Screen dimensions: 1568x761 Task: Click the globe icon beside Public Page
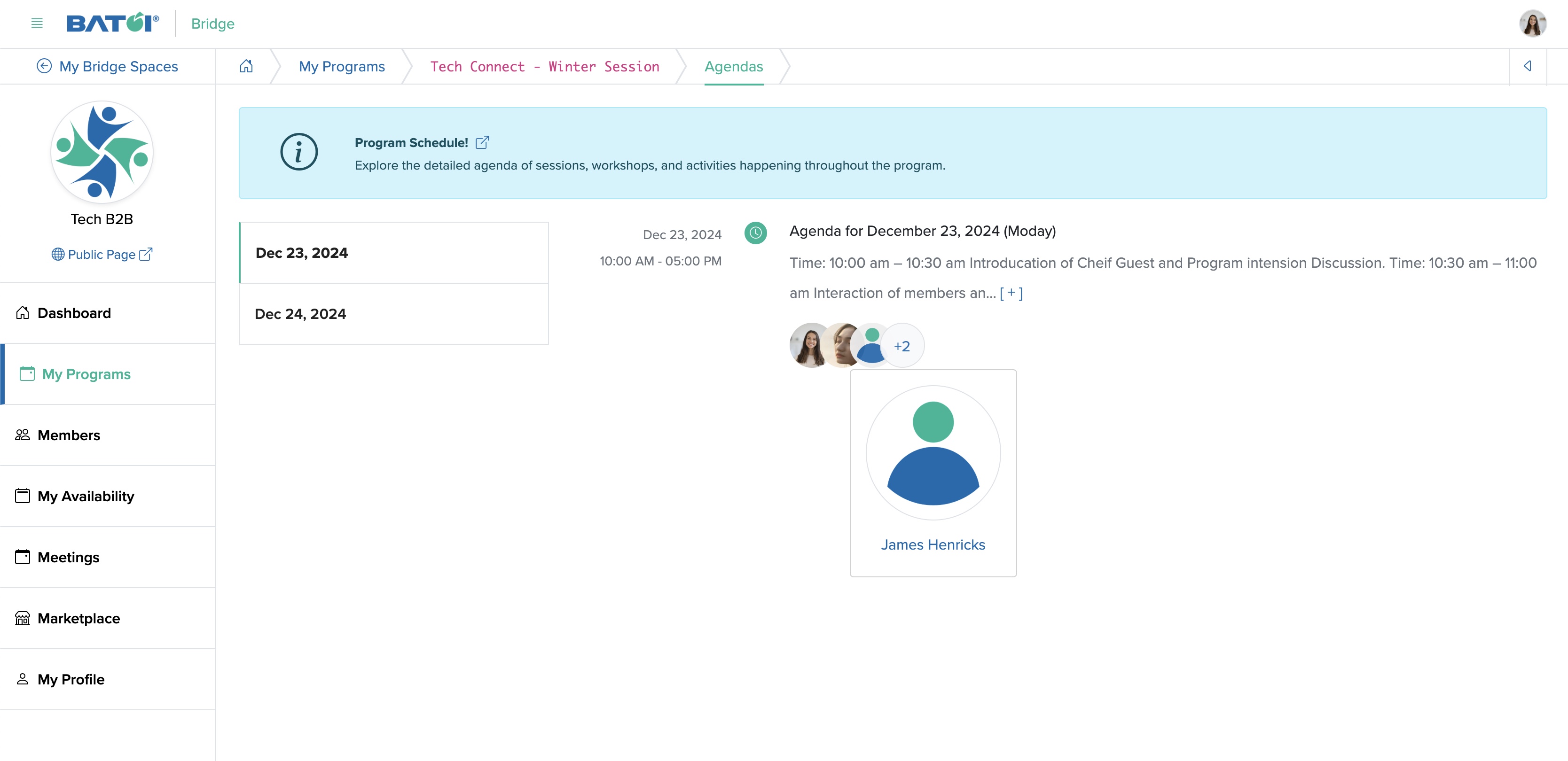pyautogui.click(x=58, y=254)
